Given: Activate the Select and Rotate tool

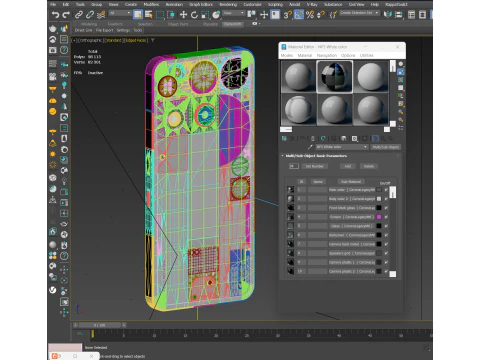Looking at the screenshot, I should (x=194, y=14).
